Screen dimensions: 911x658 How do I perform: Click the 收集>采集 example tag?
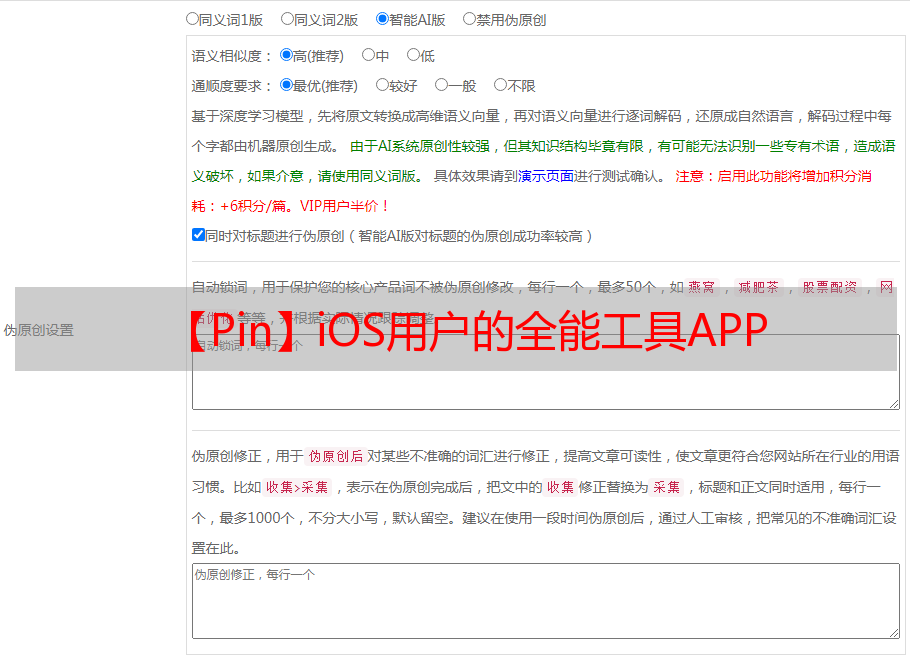(x=297, y=487)
